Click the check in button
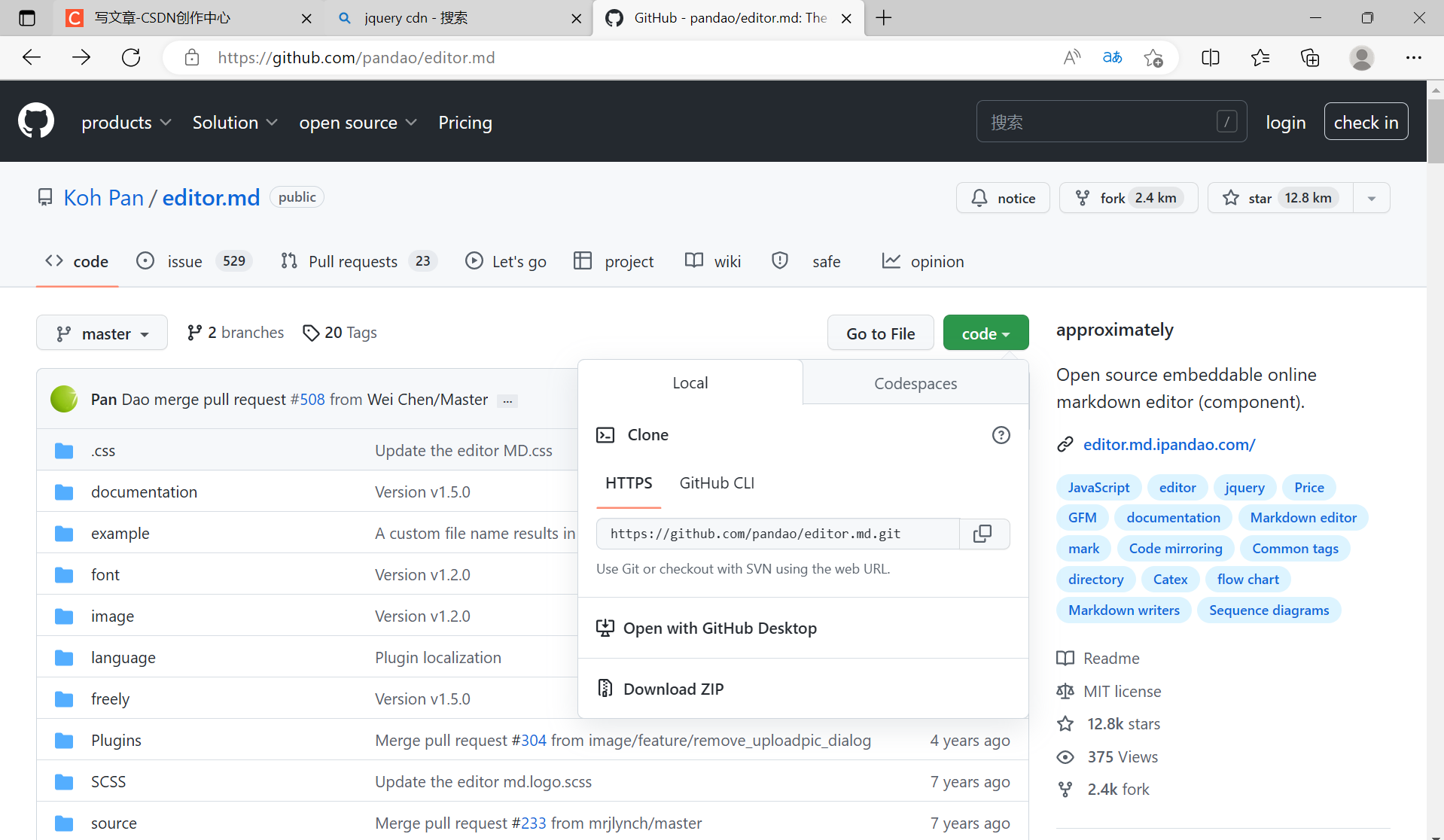The image size is (1444, 840). [1366, 122]
